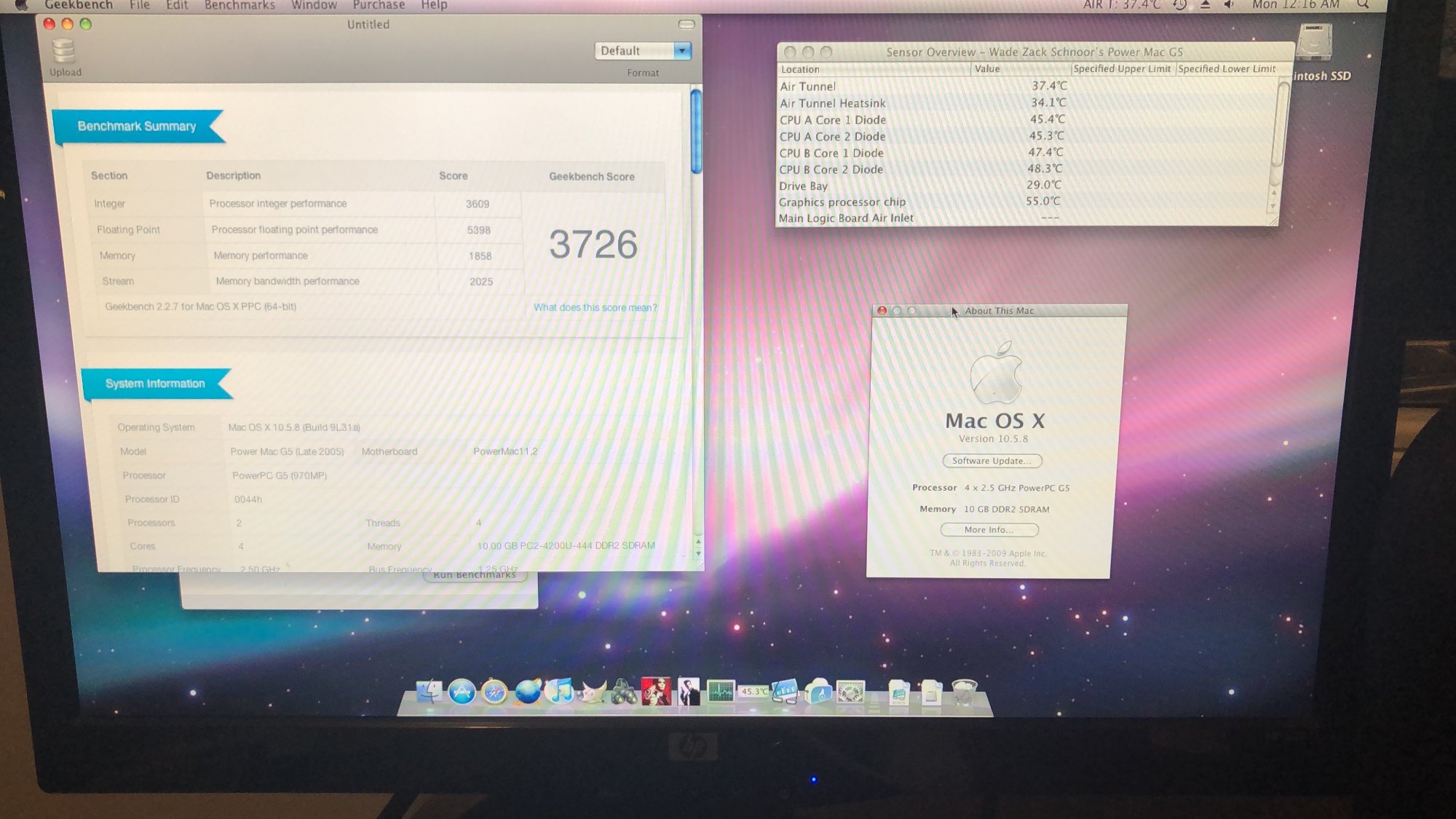Click the volume speaker icon in menu bar
This screenshot has width=1456, height=819.
pyautogui.click(x=1229, y=5)
